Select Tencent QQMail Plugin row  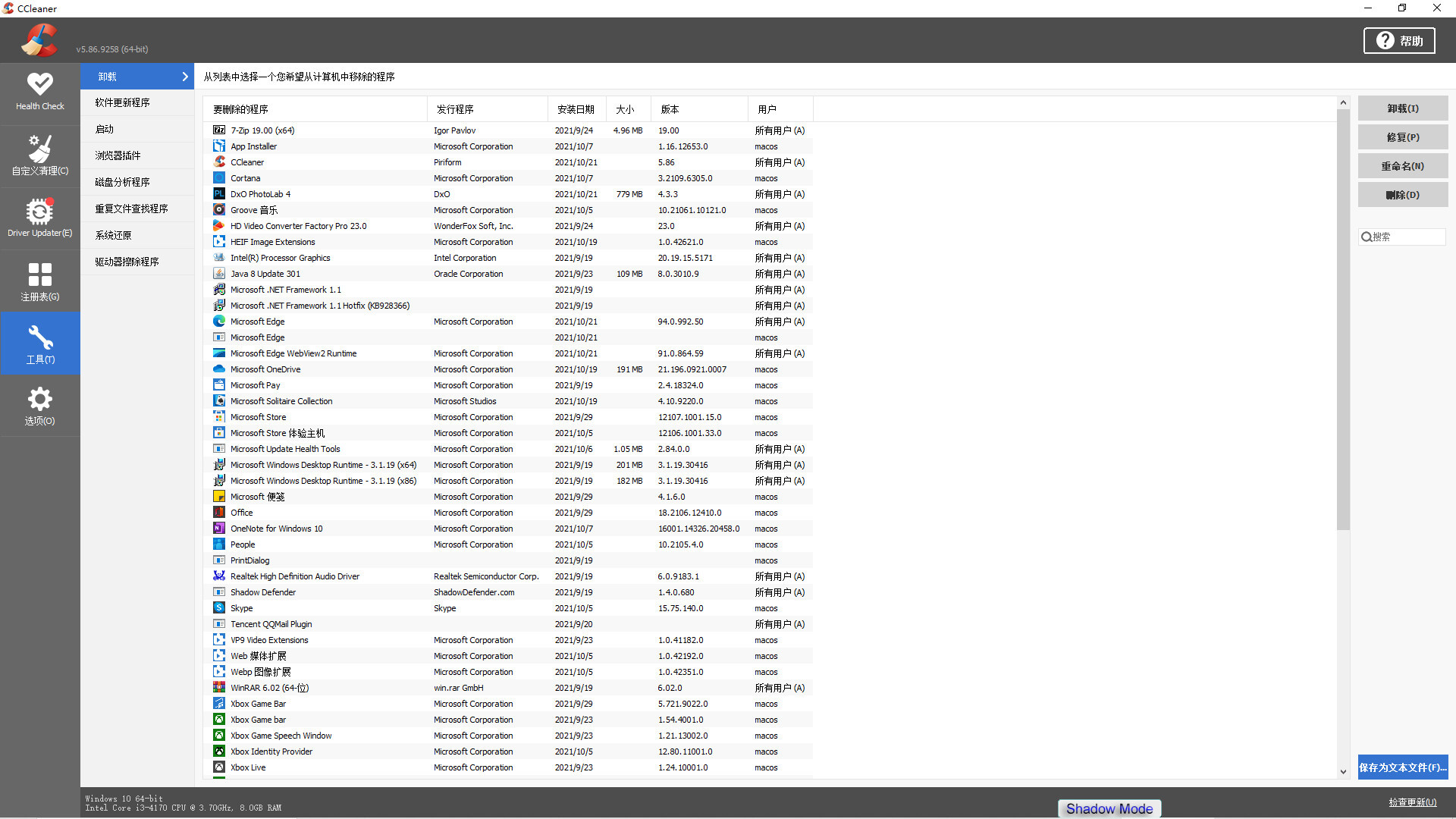(508, 624)
